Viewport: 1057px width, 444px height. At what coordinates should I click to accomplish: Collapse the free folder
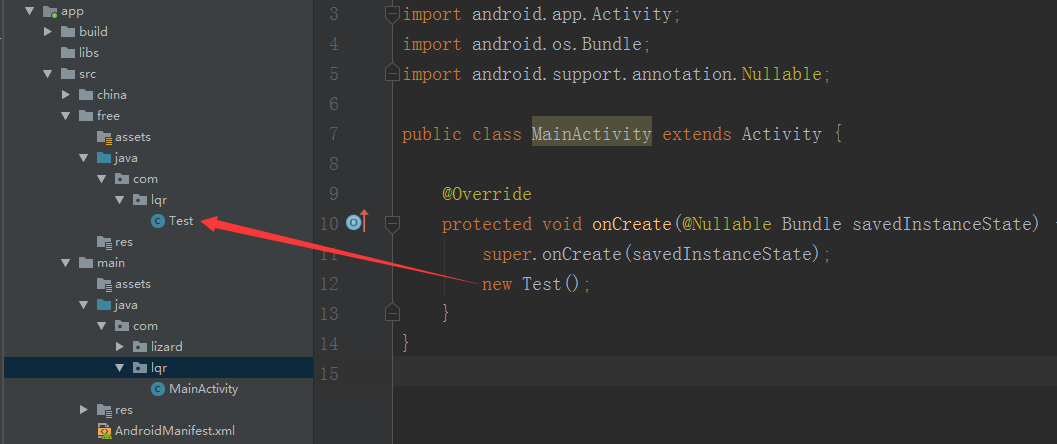[65, 115]
